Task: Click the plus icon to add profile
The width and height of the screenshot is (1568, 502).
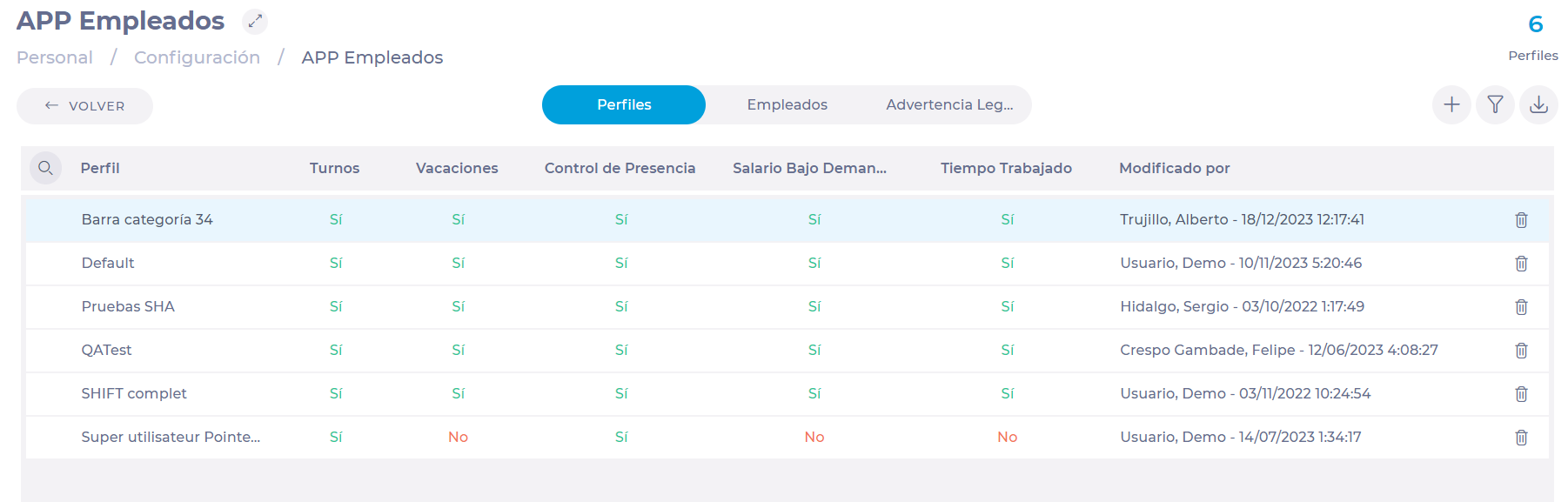Action: pyautogui.click(x=1451, y=105)
